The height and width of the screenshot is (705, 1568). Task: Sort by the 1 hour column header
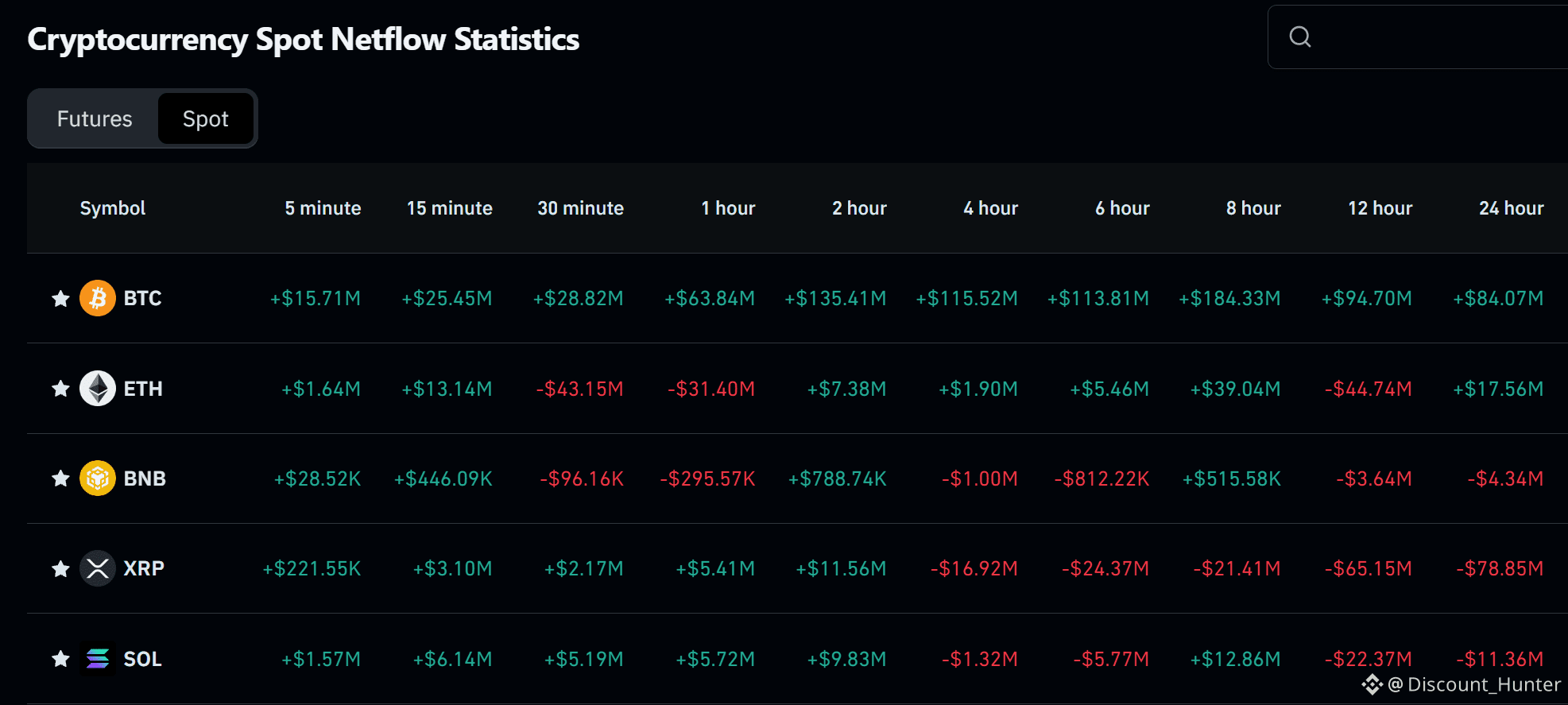[x=728, y=208]
